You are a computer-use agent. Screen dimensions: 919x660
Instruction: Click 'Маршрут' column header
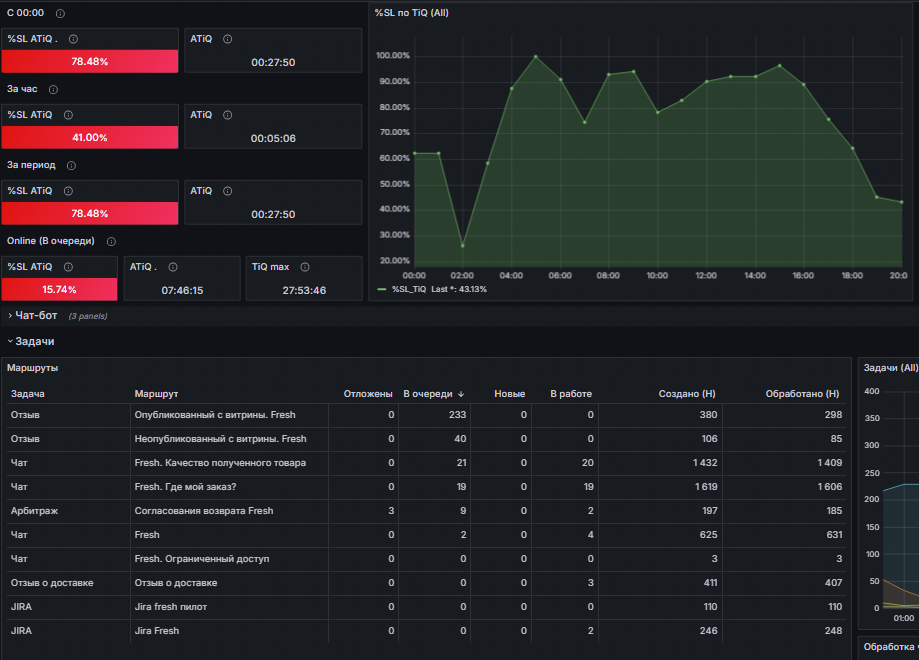click(x=156, y=394)
